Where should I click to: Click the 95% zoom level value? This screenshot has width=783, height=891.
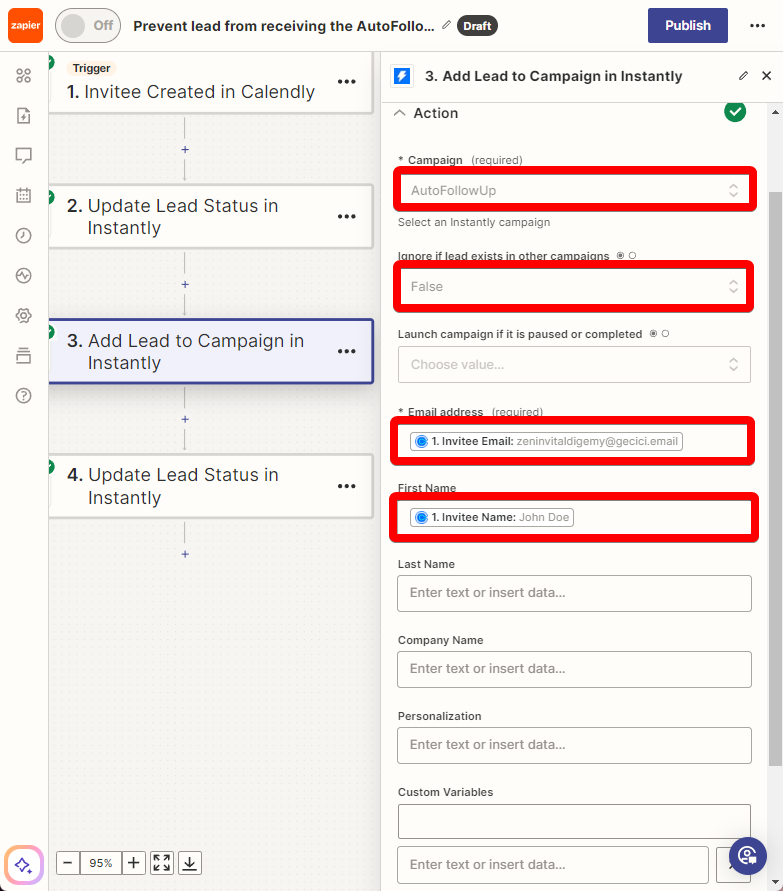101,863
